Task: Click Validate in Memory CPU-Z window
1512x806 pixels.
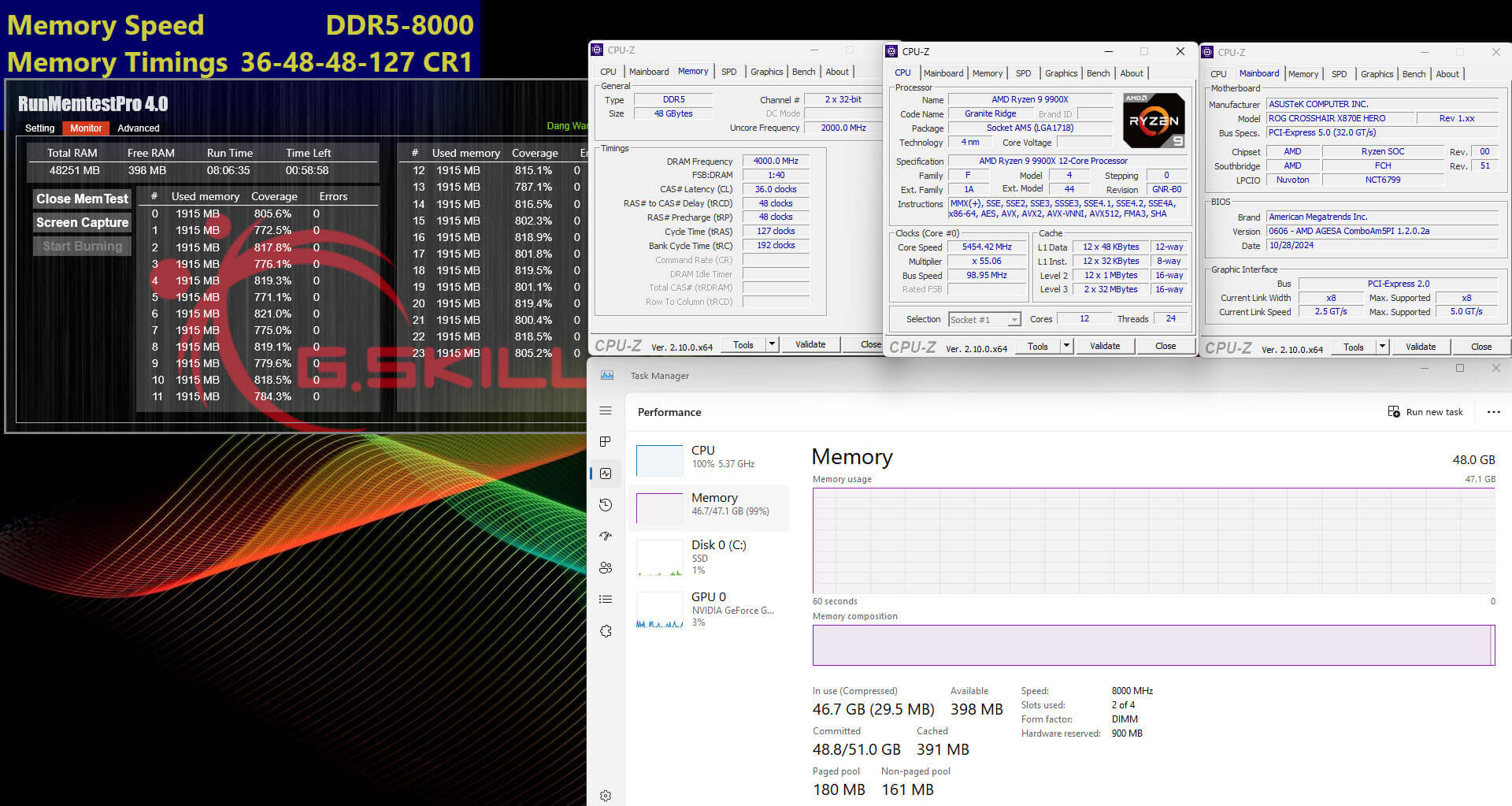Action: pos(810,344)
